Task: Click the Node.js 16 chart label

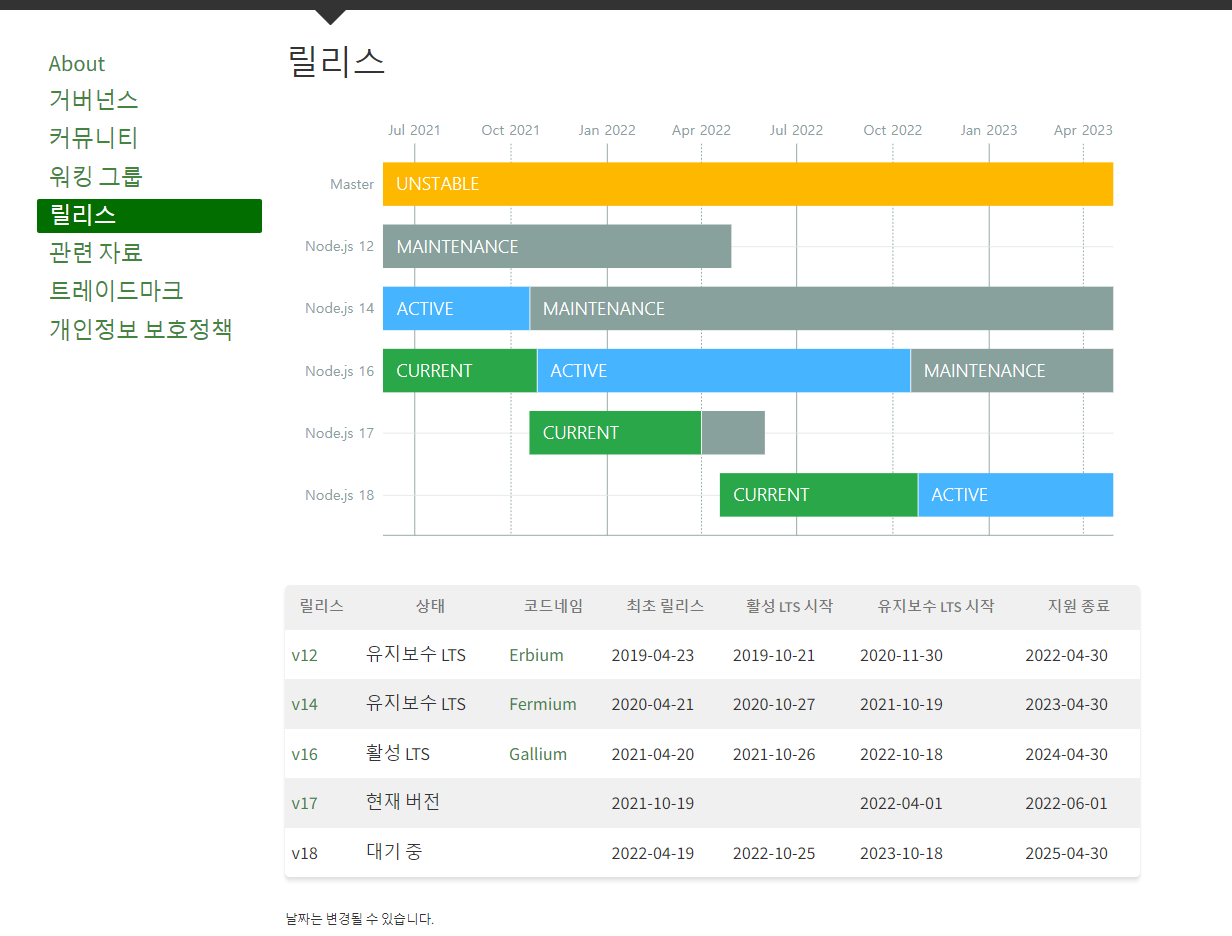Action: click(x=340, y=371)
